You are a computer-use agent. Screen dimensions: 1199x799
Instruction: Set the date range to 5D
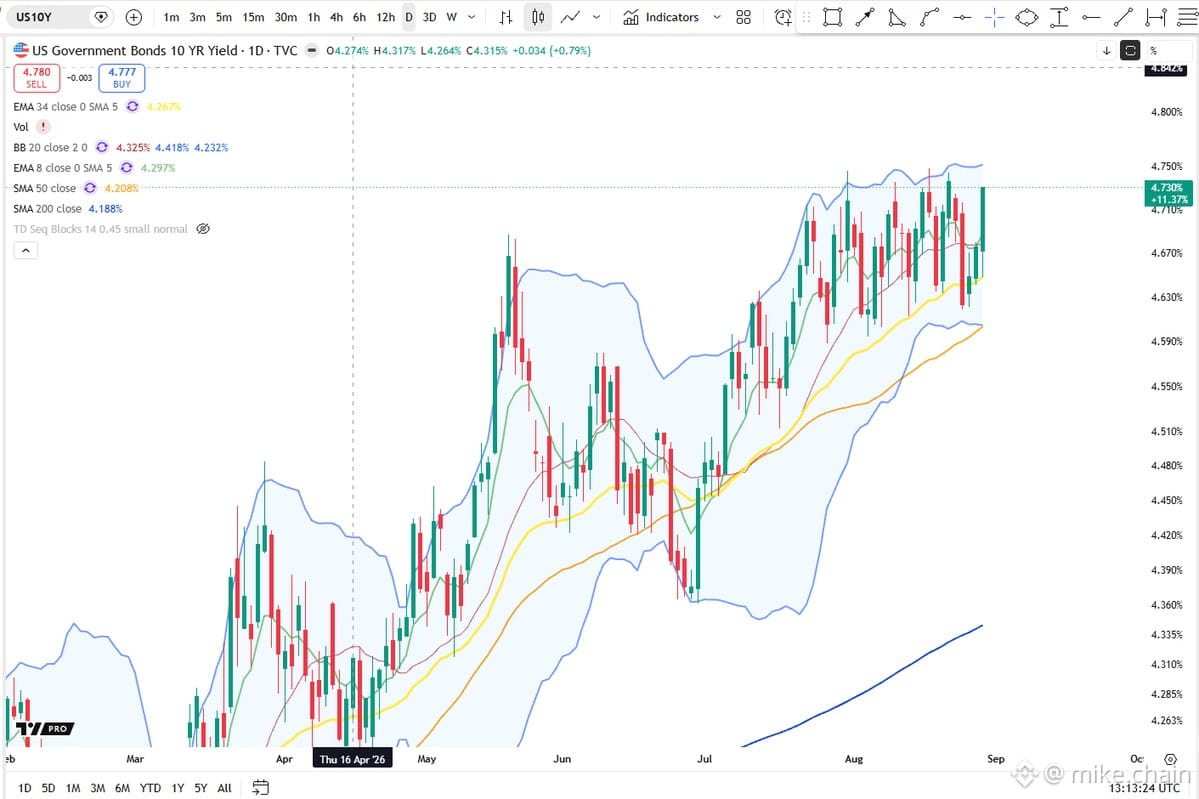click(48, 788)
